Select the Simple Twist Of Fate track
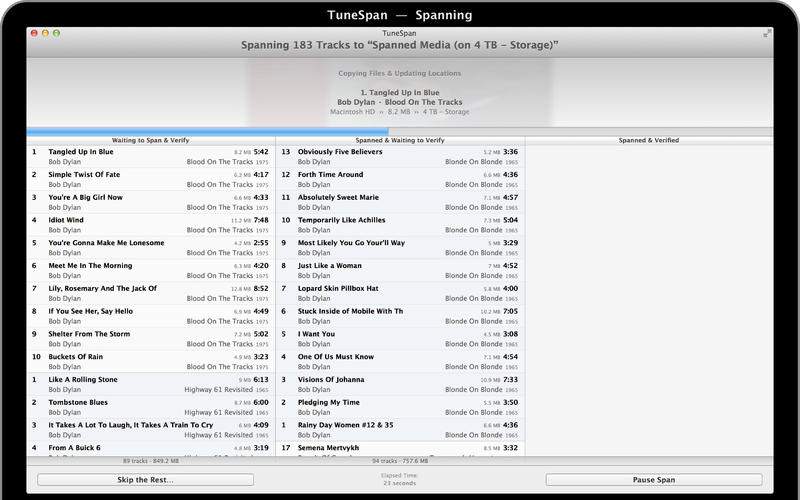The image size is (800, 500). tap(151, 179)
